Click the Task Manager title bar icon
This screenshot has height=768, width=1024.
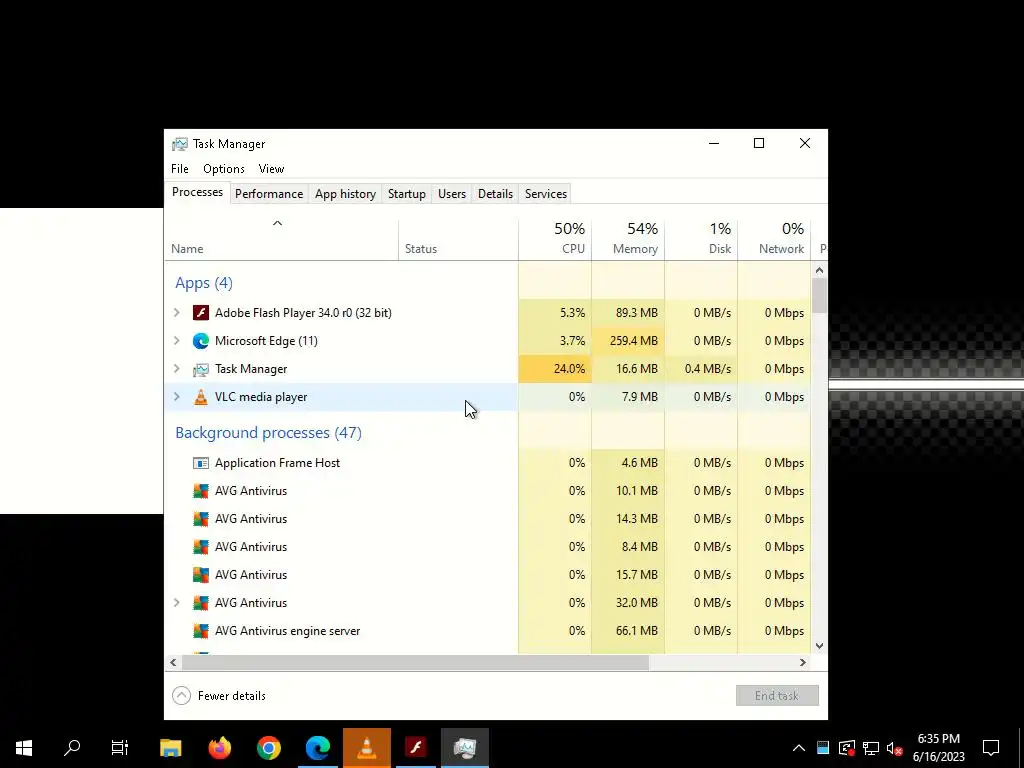tap(180, 144)
